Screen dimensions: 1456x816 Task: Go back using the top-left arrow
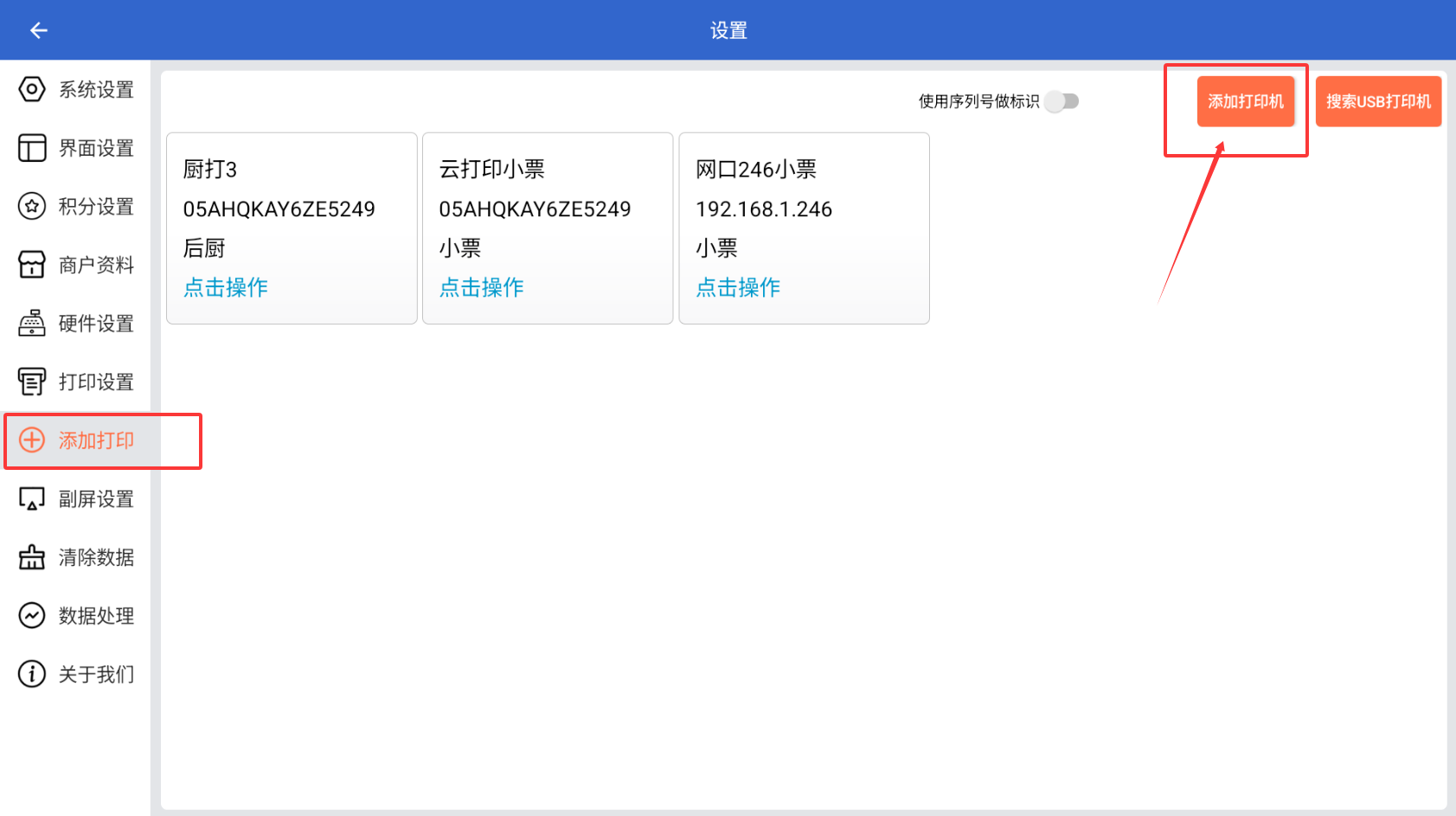38,30
